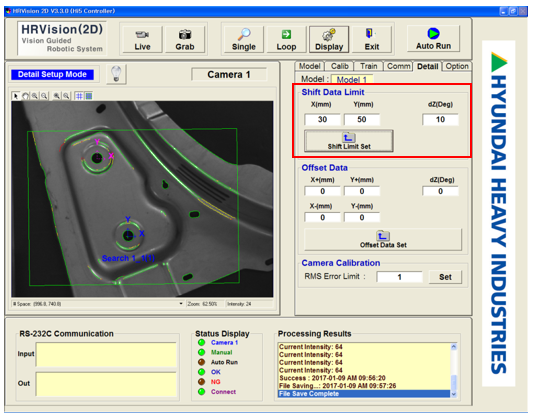Click the RMS Error Limit Set button
Screen dimensions: 539x420
click(445, 277)
